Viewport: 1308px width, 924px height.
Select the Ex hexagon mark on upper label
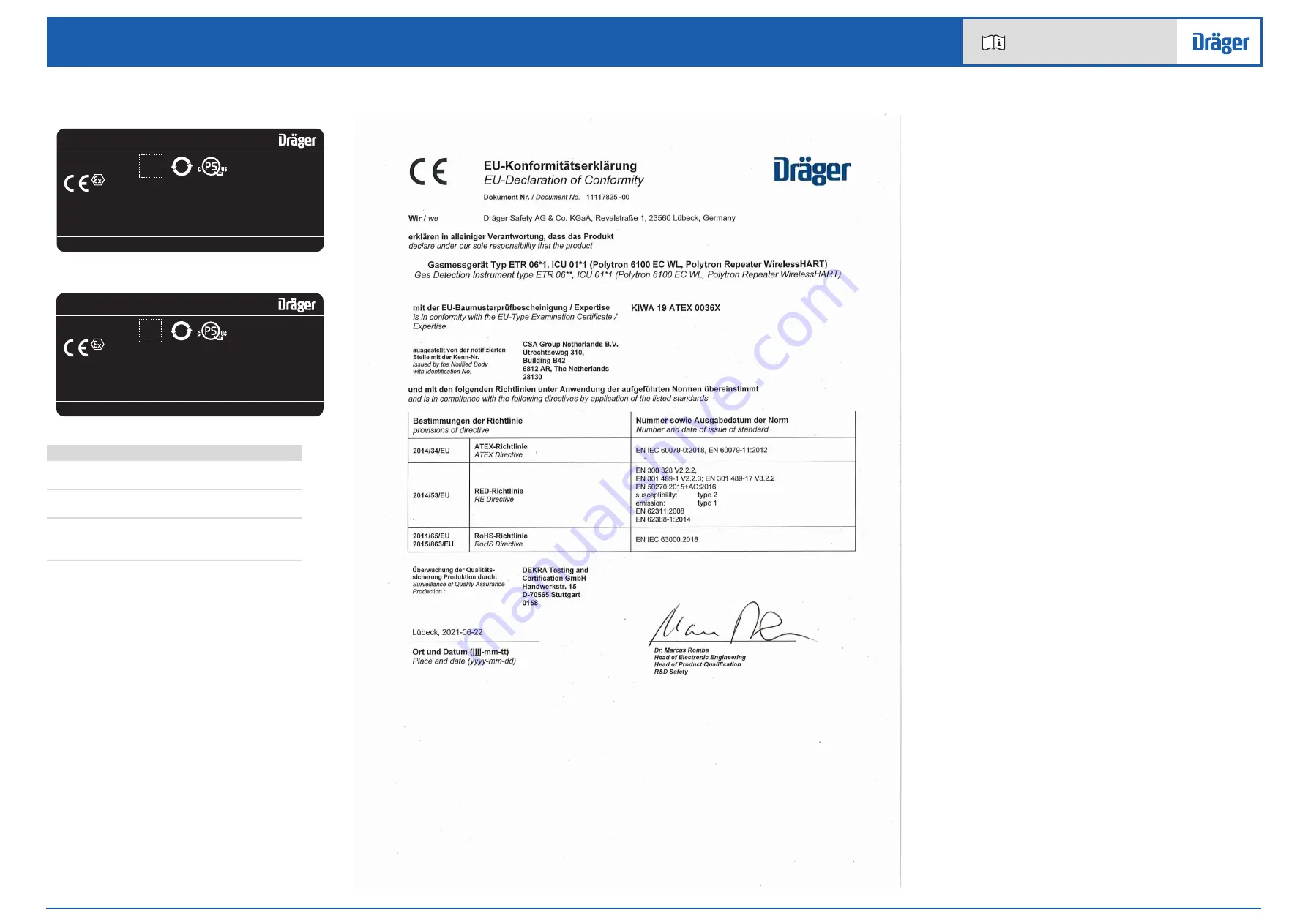pyautogui.click(x=98, y=179)
